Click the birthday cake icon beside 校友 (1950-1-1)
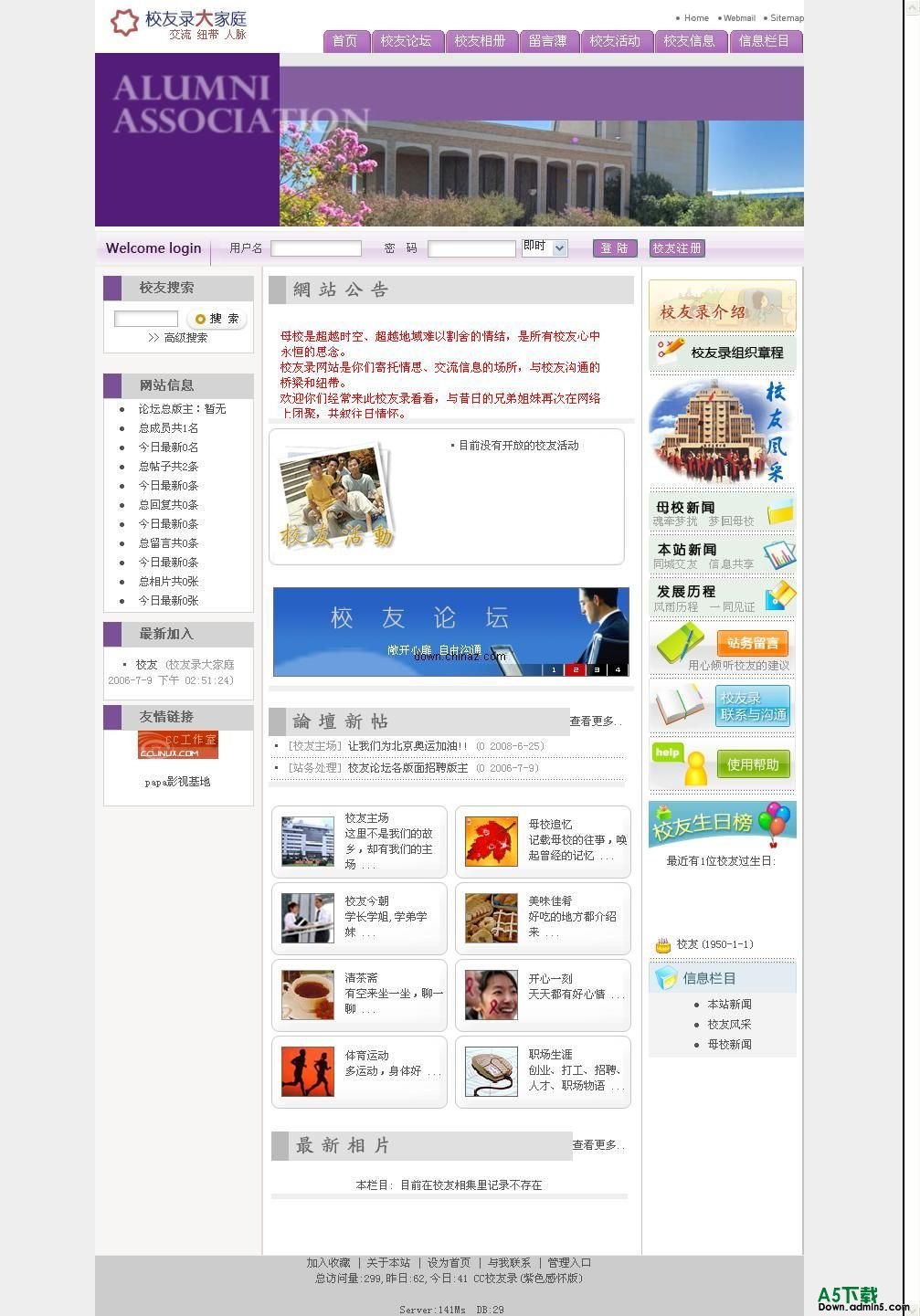 point(664,944)
